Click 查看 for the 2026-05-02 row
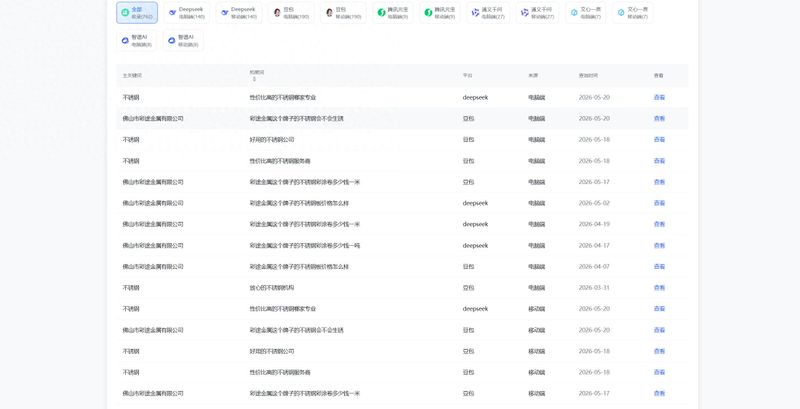800x409 pixels. coord(659,203)
